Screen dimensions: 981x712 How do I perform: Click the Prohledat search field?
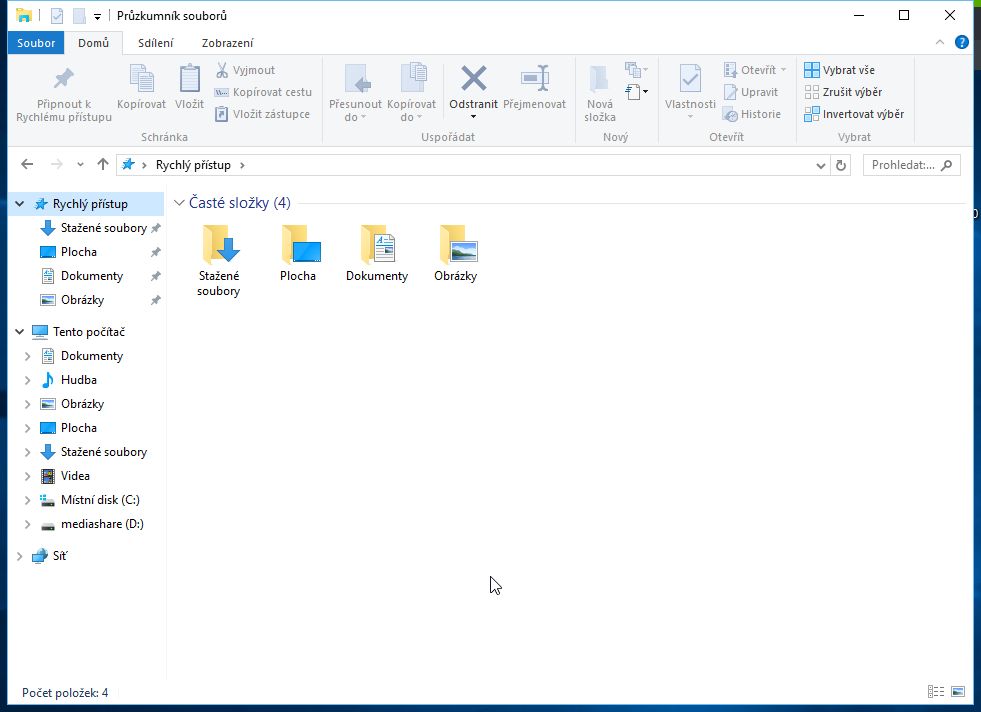tap(912, 165)
